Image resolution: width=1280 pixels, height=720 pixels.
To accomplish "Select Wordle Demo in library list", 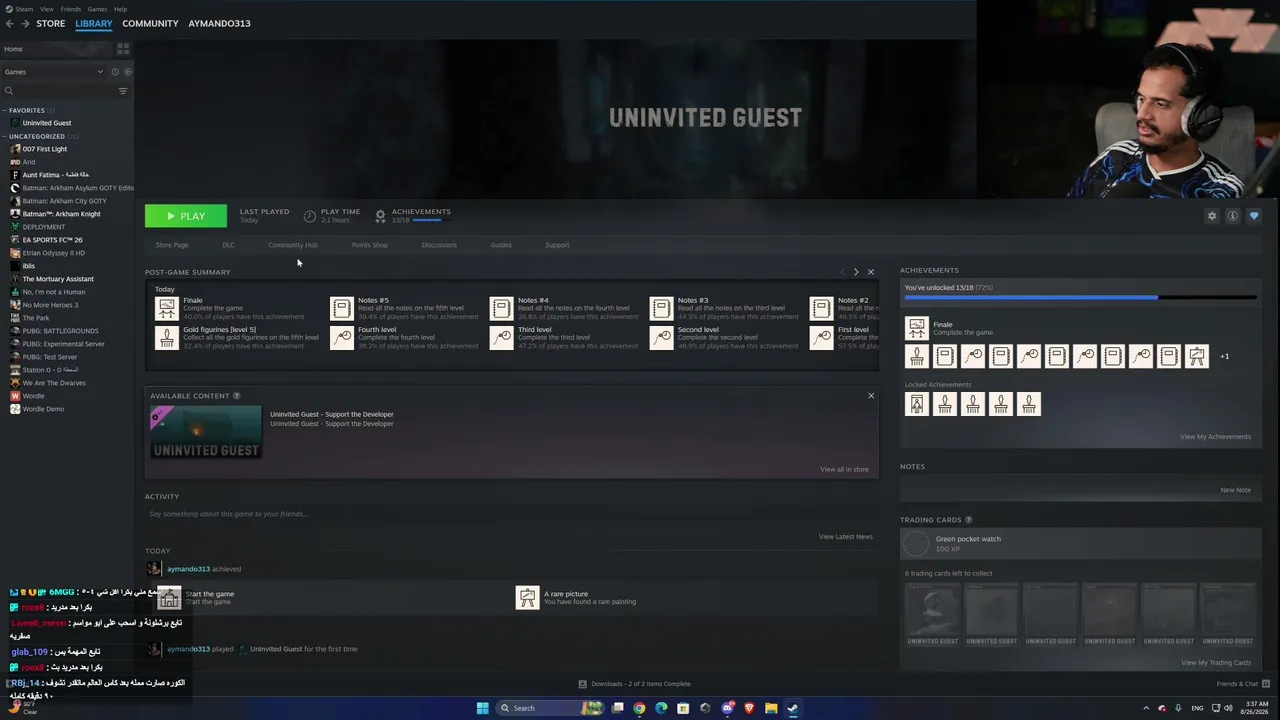I will click(43, 409).
